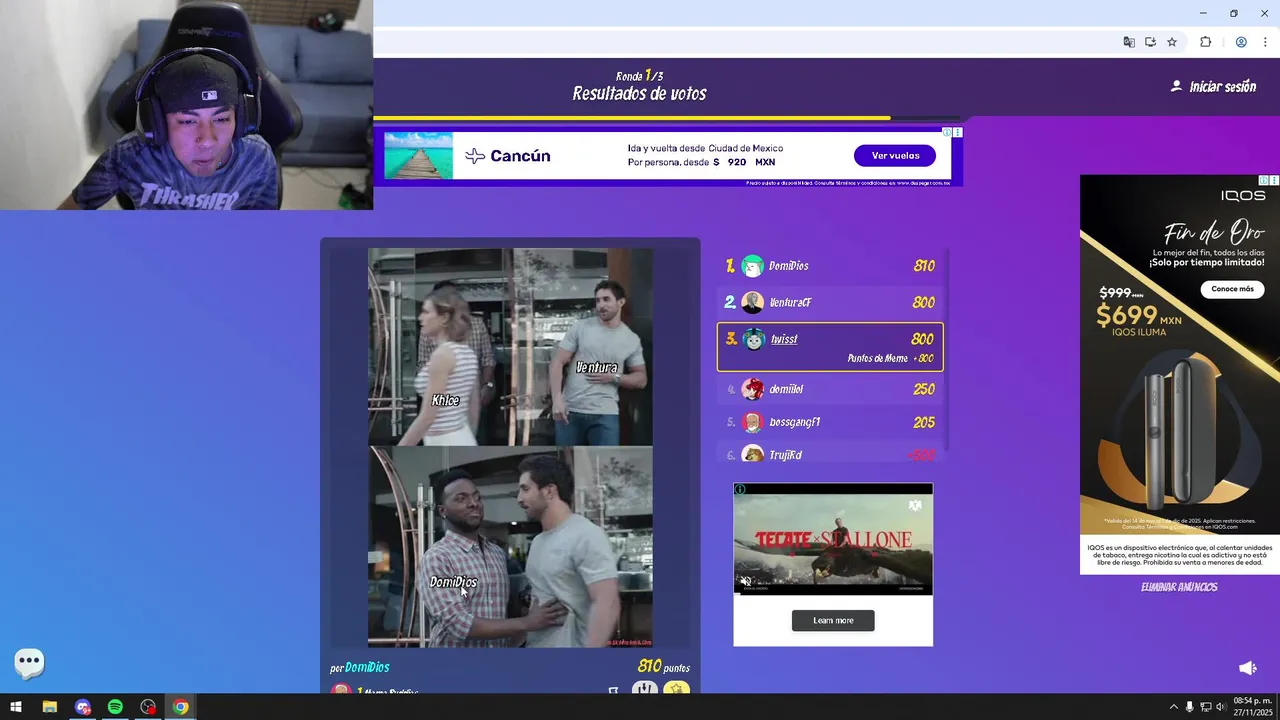
Task: Open Spotify from the taskbar
Action: point(115,707)
